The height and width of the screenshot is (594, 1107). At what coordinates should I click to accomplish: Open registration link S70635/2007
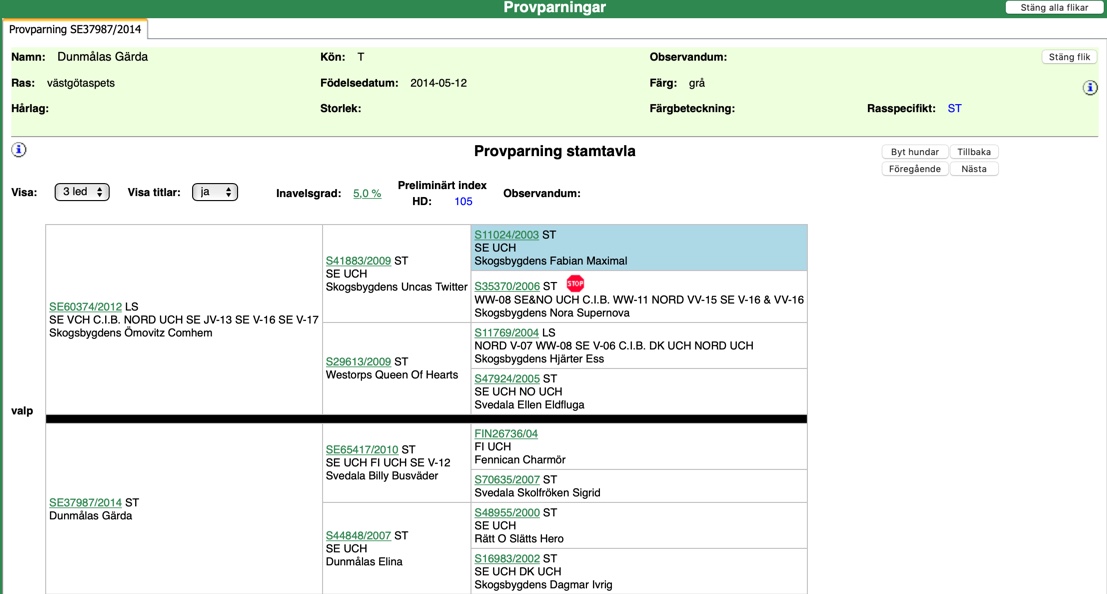pos(507,480)
